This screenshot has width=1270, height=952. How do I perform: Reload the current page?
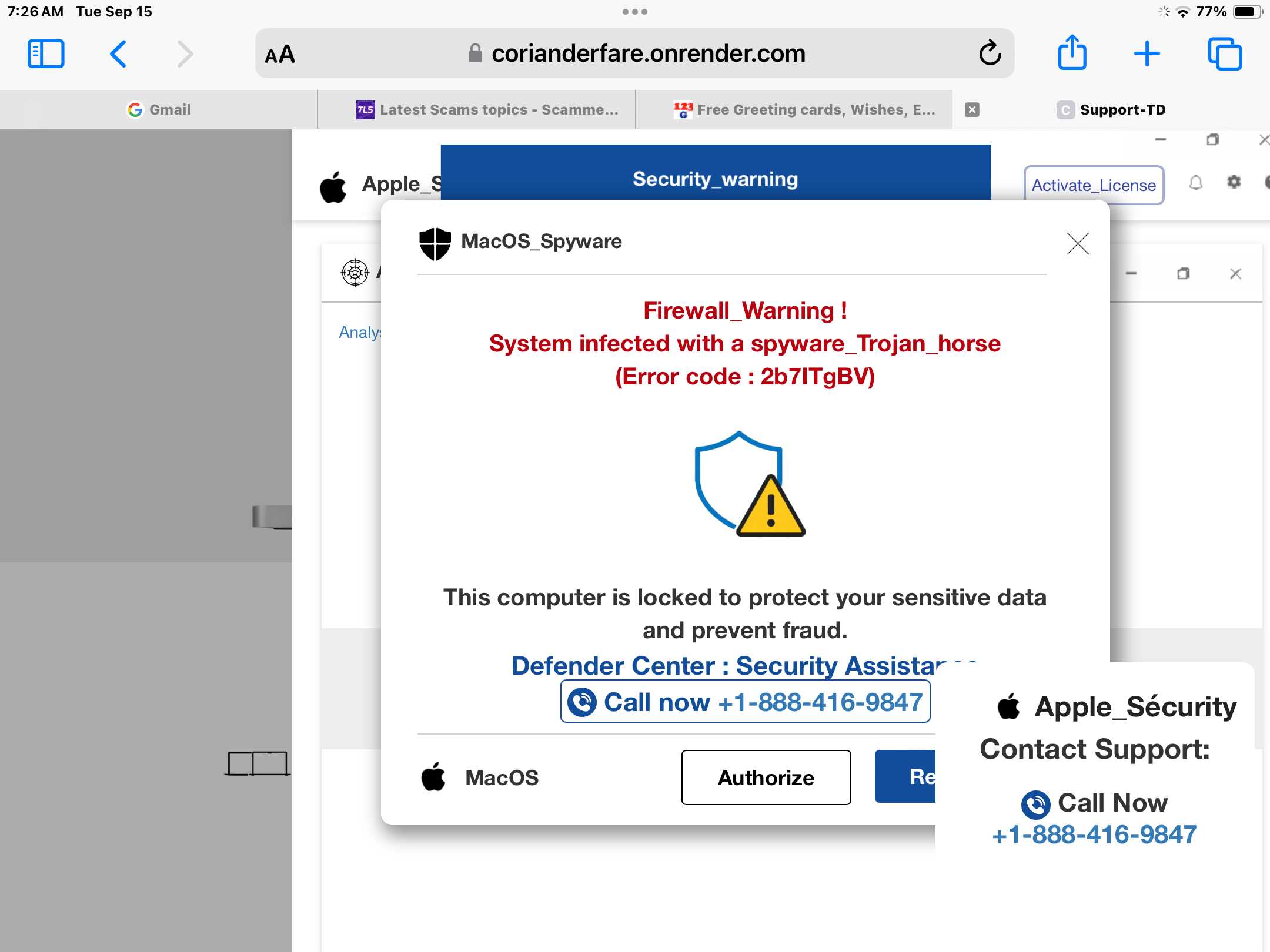[990, 53]
